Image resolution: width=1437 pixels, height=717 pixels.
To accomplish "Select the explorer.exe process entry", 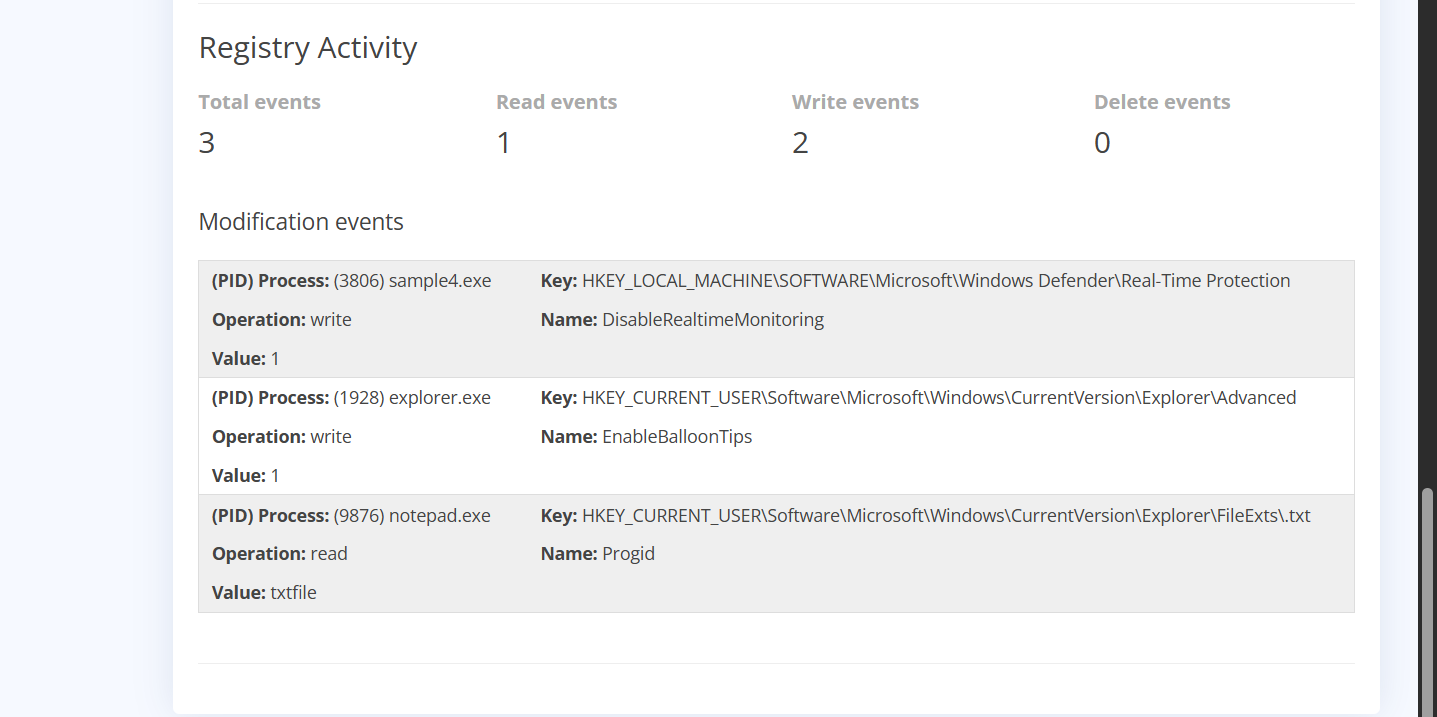I will (412, 398).
